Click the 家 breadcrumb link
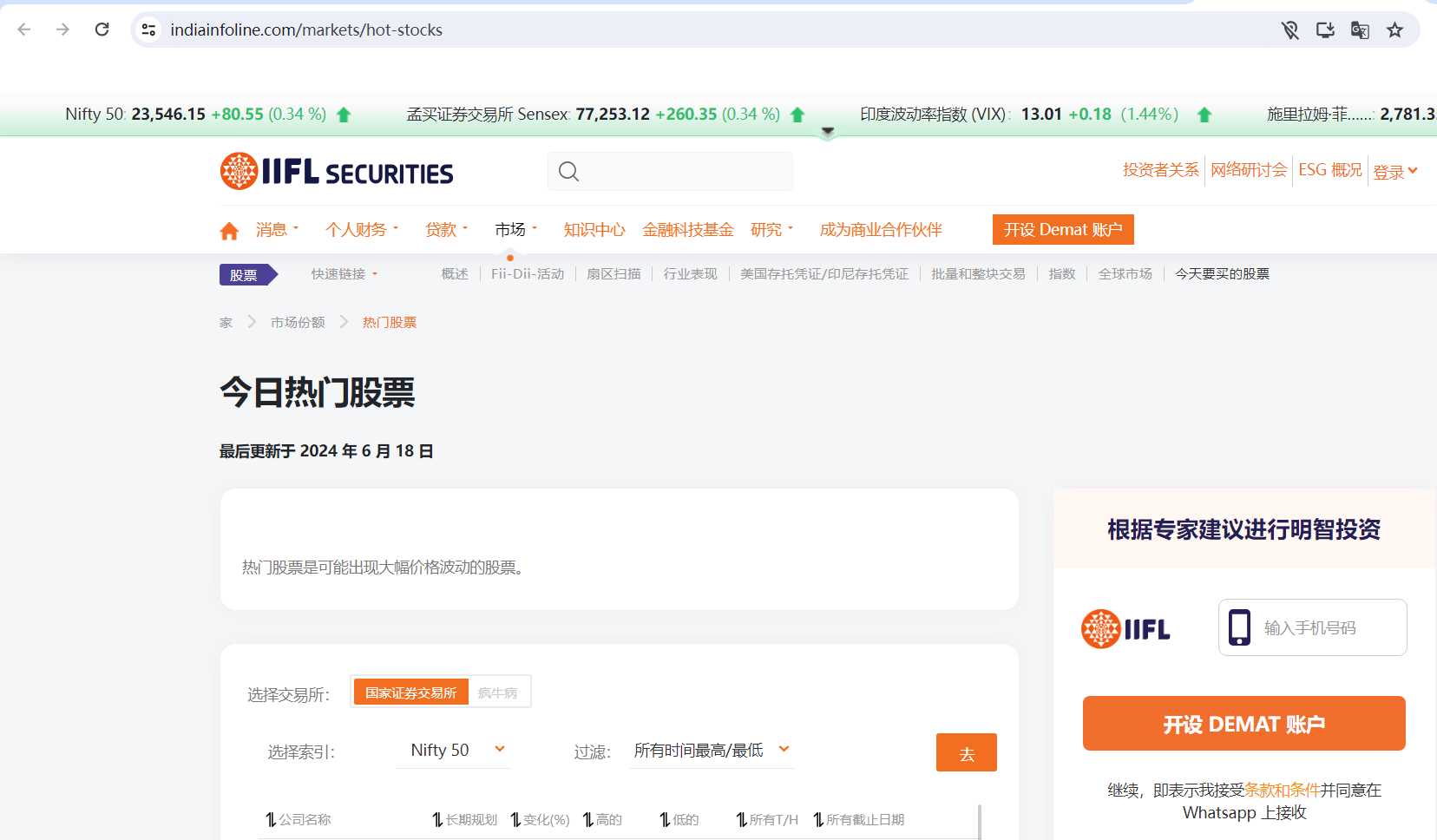 pyautogui.click(x=226, y=323)
